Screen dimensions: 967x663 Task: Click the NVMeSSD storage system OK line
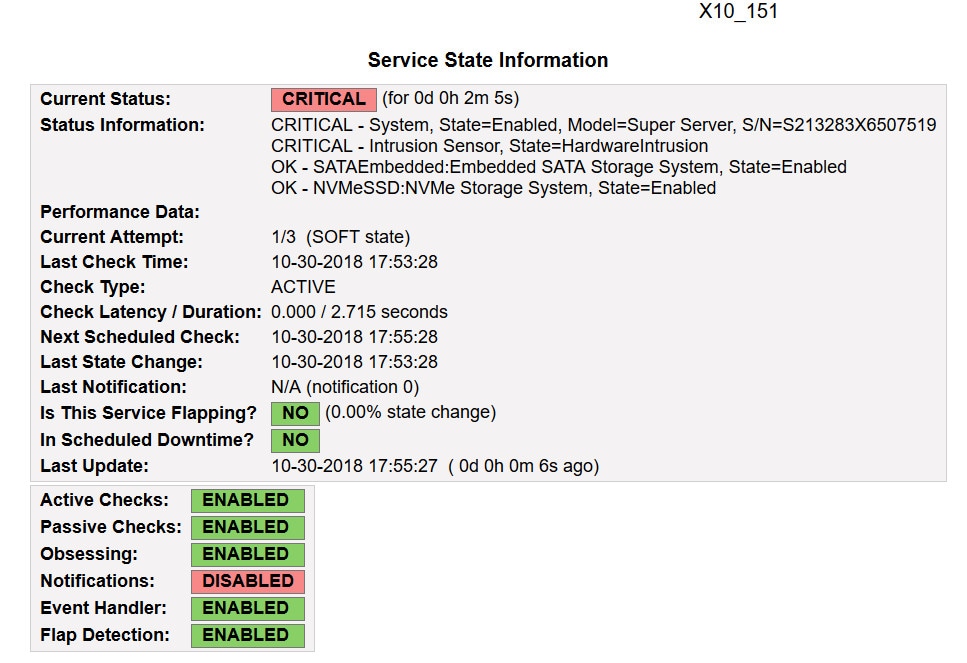493,188
